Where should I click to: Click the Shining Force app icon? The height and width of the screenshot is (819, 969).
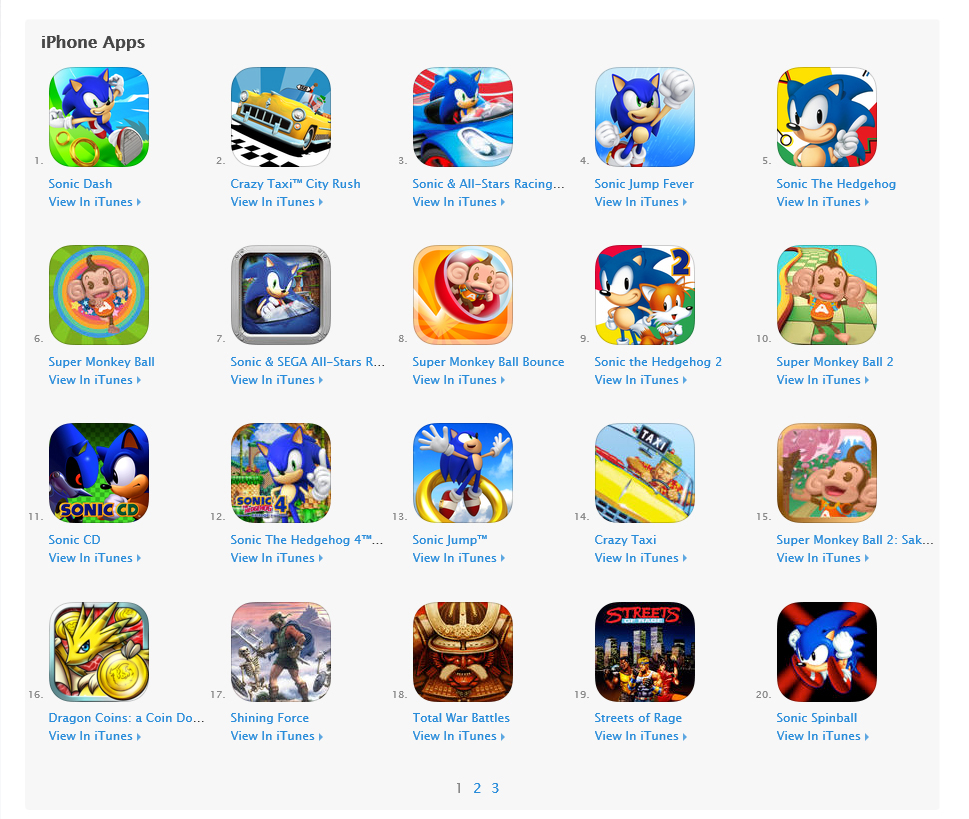point(281,651)
